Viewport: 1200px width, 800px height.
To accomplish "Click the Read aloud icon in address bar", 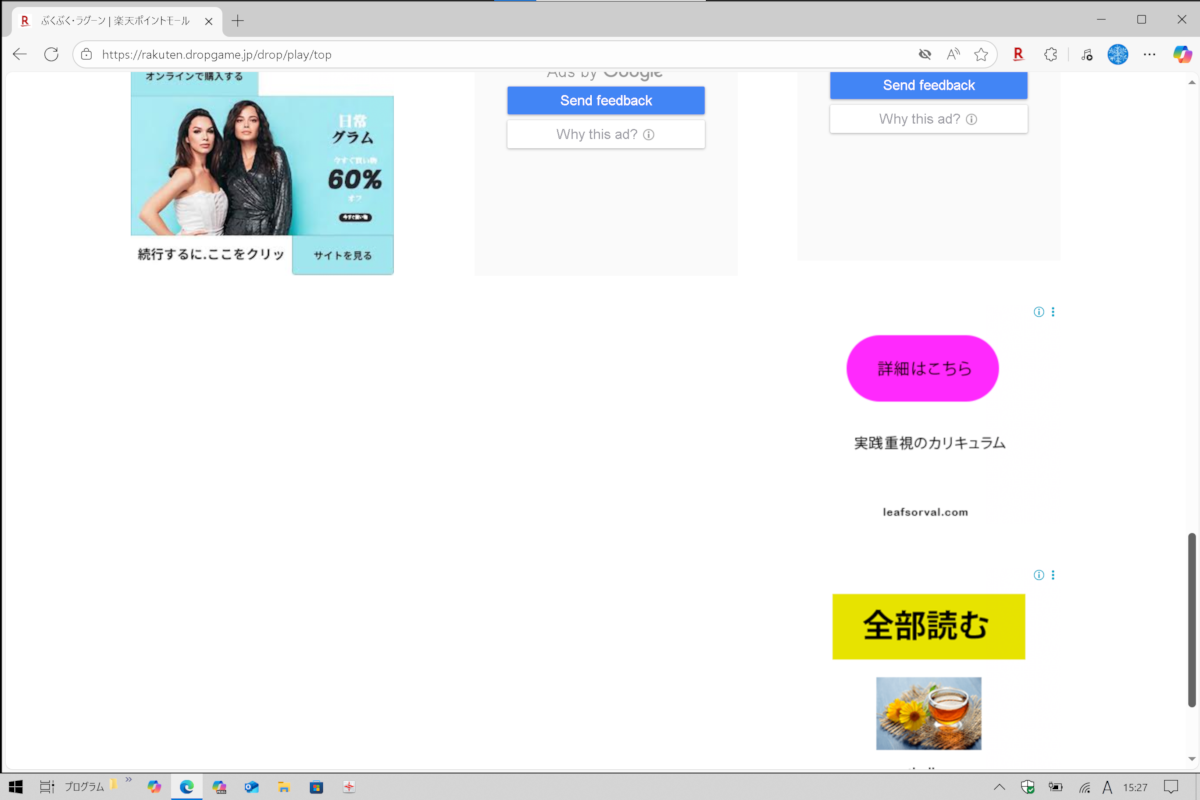I will pyautogui.click(x=953, y=54).
